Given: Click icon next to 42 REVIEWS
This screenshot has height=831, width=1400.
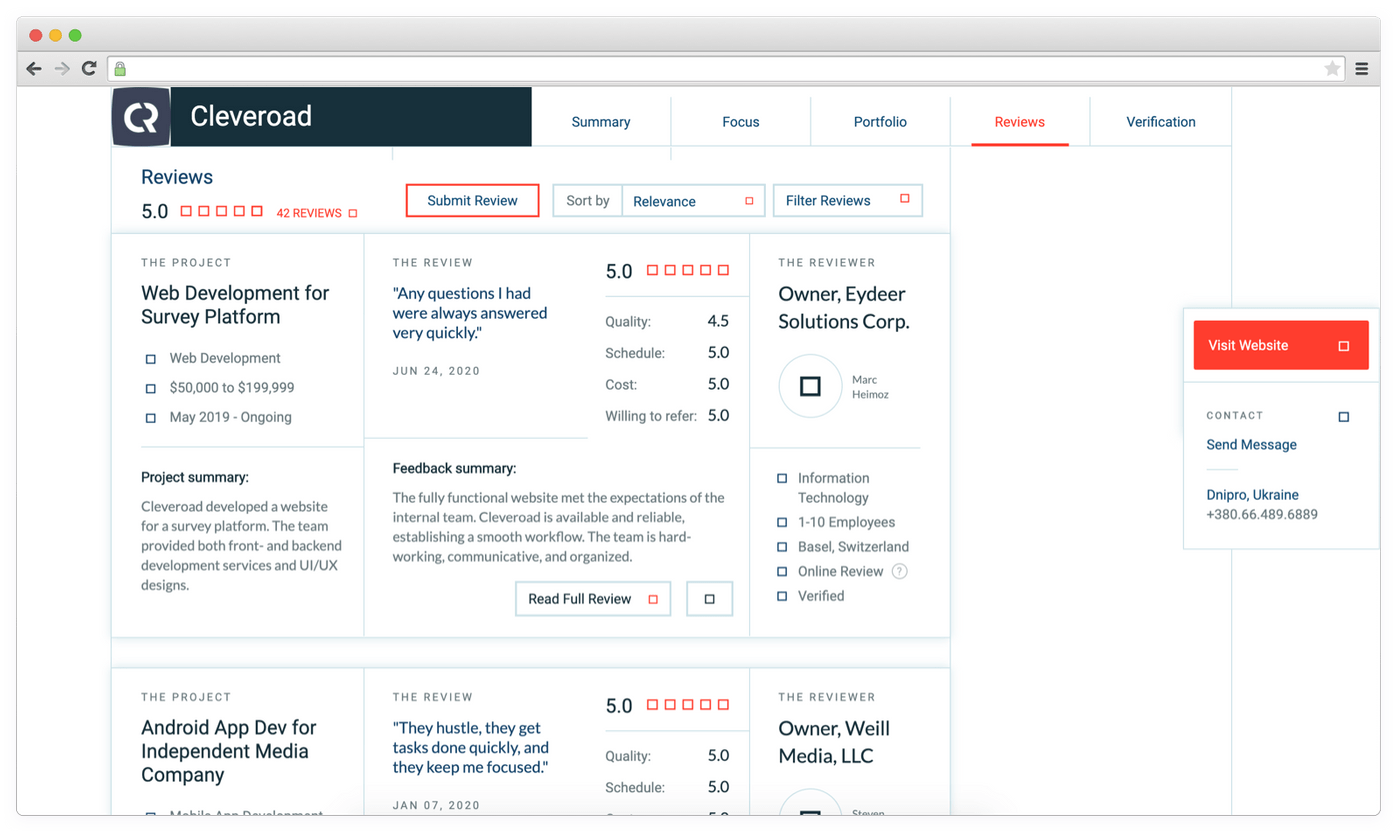Looking at the screenshot, I should (x=353, y=213).
